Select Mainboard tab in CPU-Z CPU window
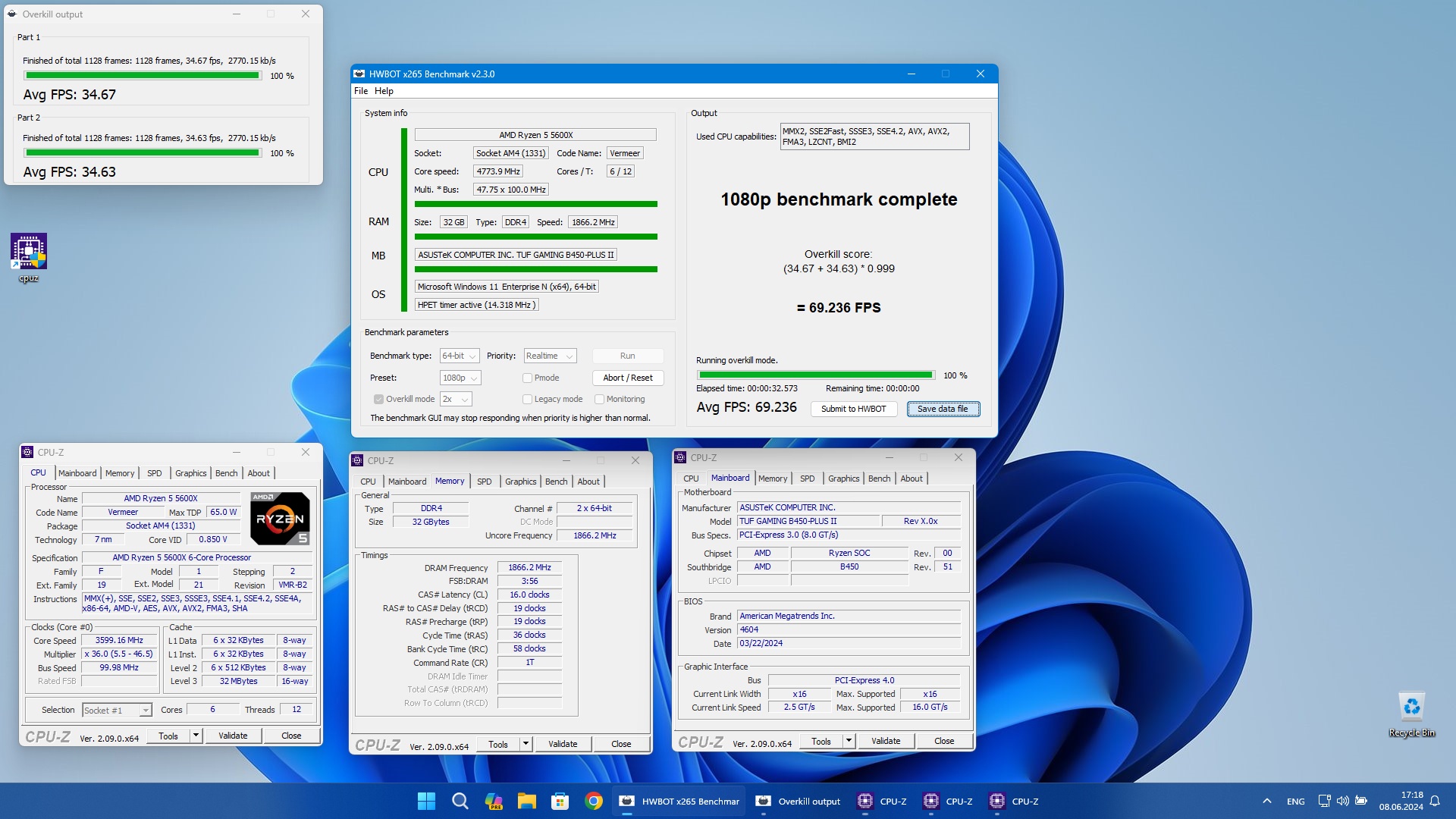 (x=77, y=473)
